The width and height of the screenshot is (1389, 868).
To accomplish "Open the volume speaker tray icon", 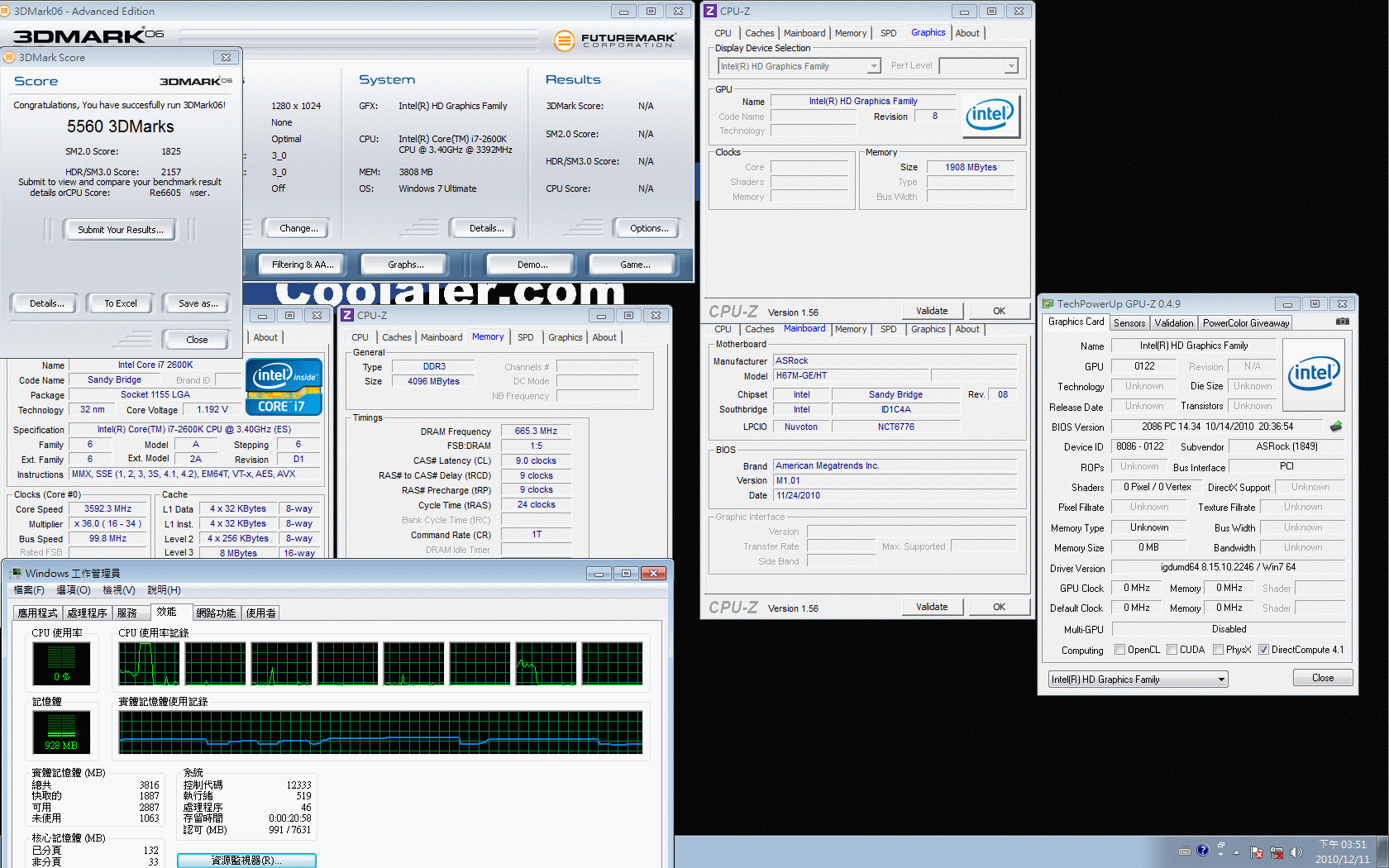I will (1296, 852).
